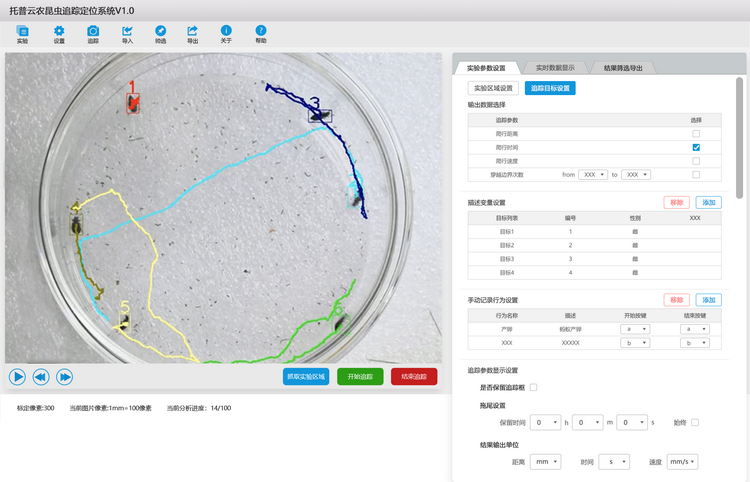Click the red 结束追踪 button
The width and height of the screenshot is (750, 482).
413,377
